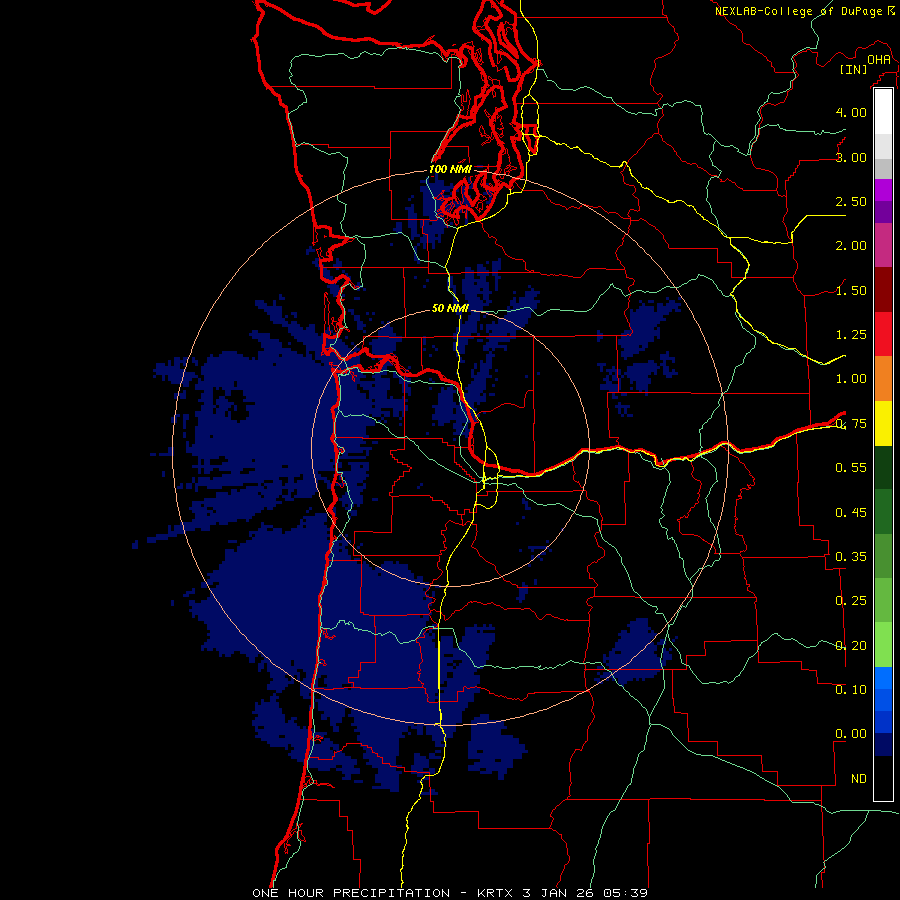
Task: Click the 0.25 legend value
Action: (x=851, y=601)
